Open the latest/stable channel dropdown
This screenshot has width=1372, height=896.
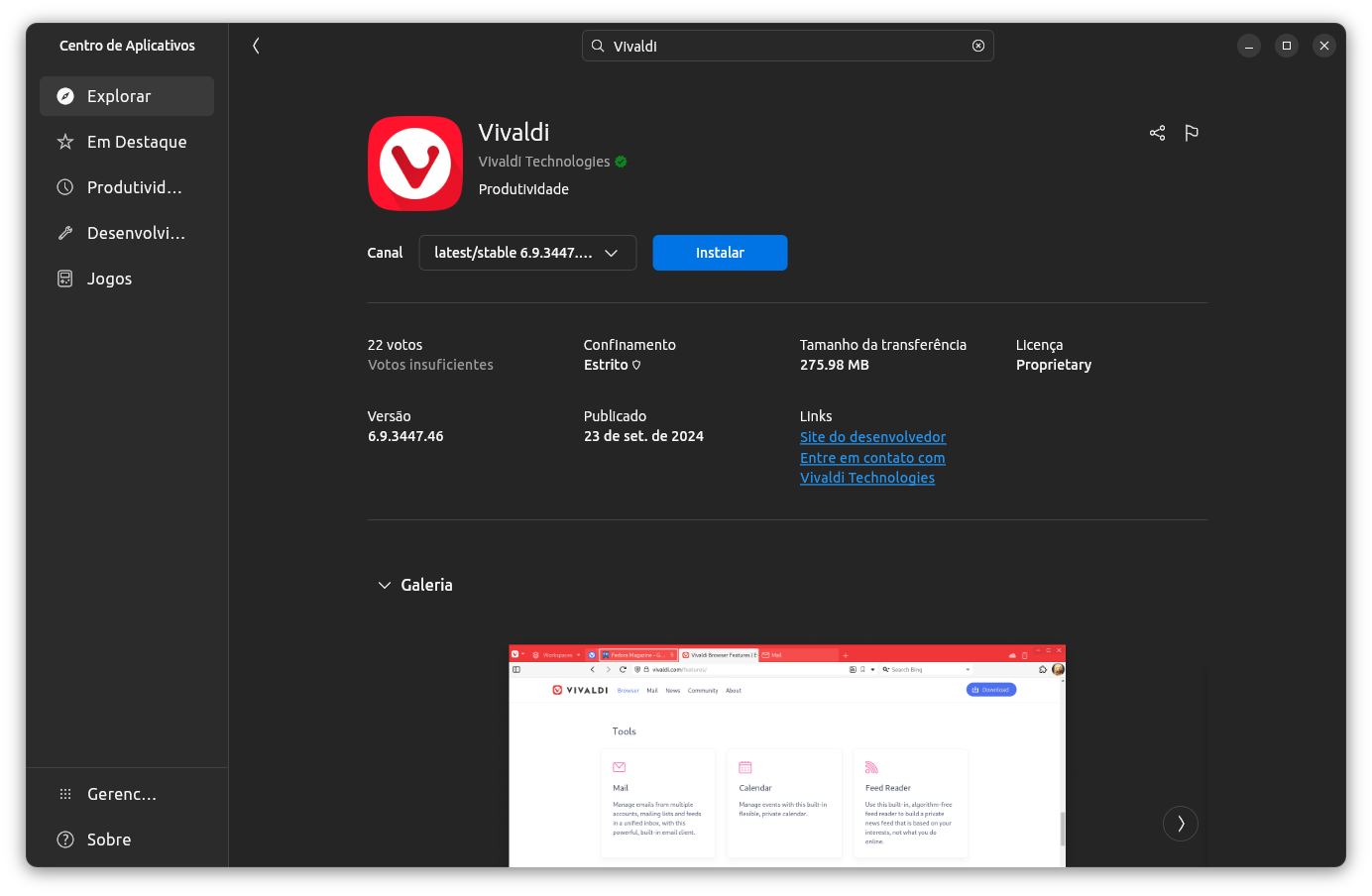(x=527, y=253)
